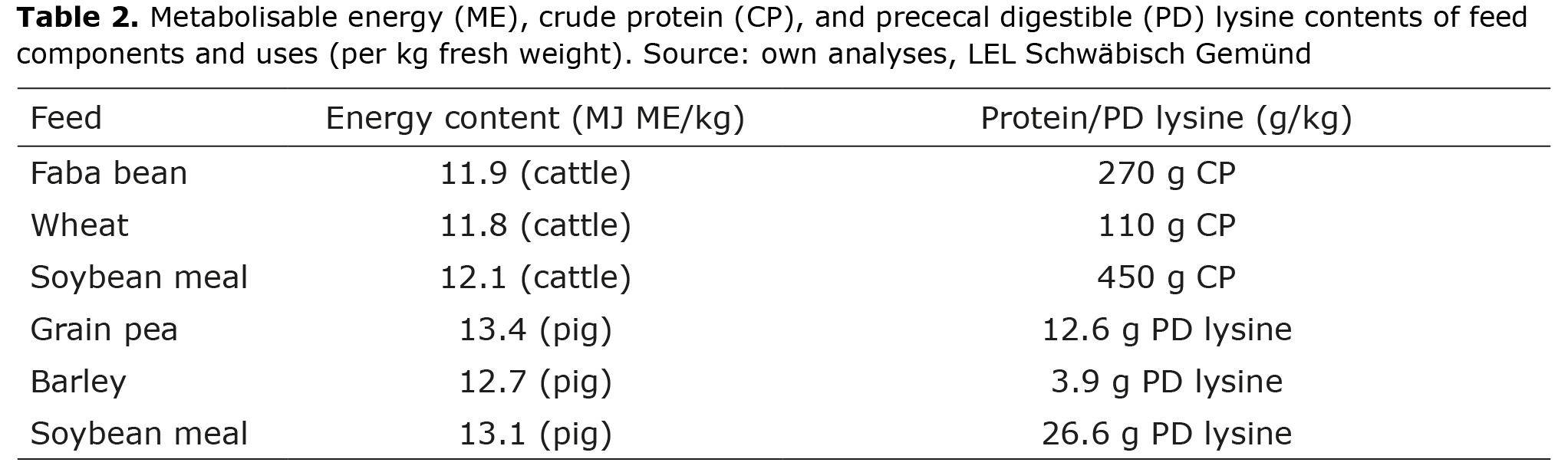Click the Soybean meal pig row label
The width and height of the screenshot is (1568, 469).
[139, 434]
